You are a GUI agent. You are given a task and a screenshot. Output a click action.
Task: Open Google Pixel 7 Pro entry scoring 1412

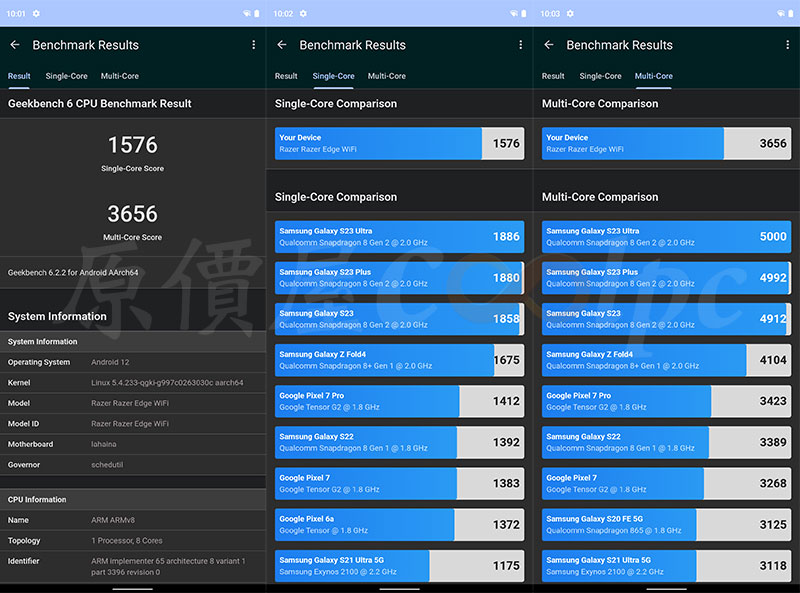(399, 401)
